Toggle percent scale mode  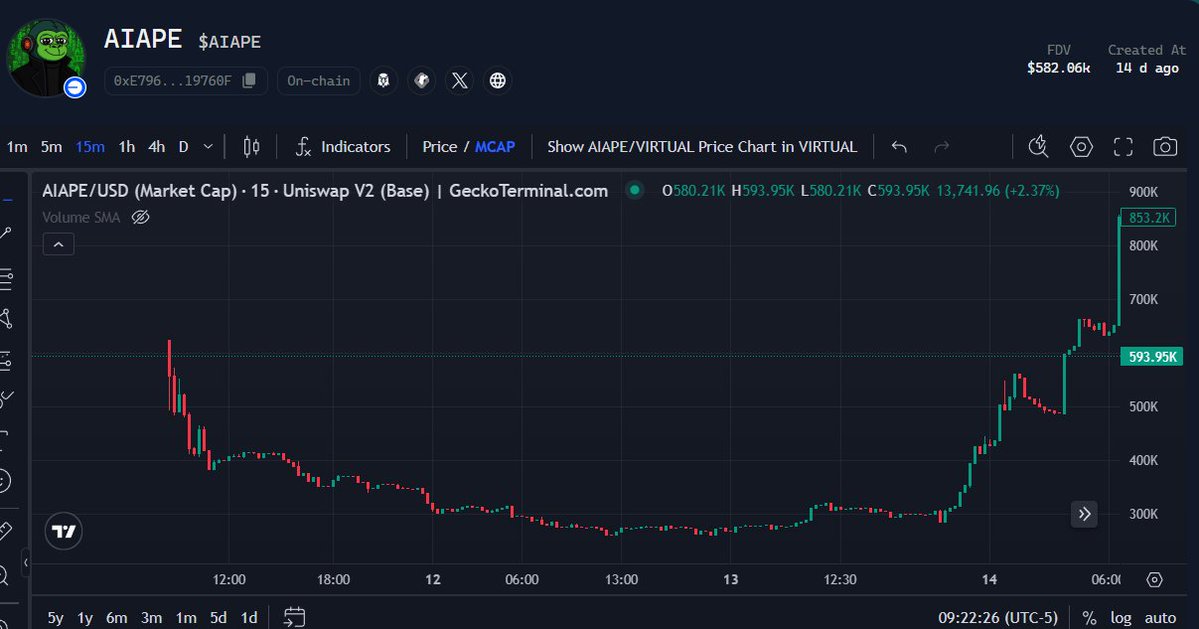(x=1090, y=618)
